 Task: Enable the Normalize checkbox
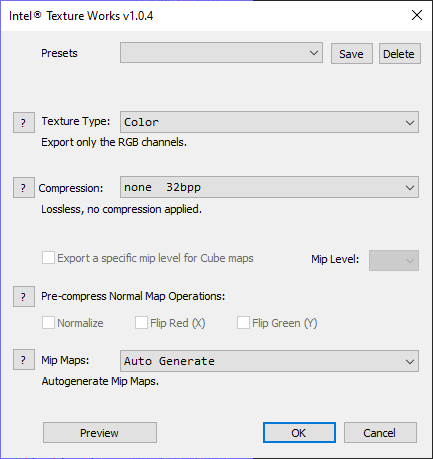(48, 323)
